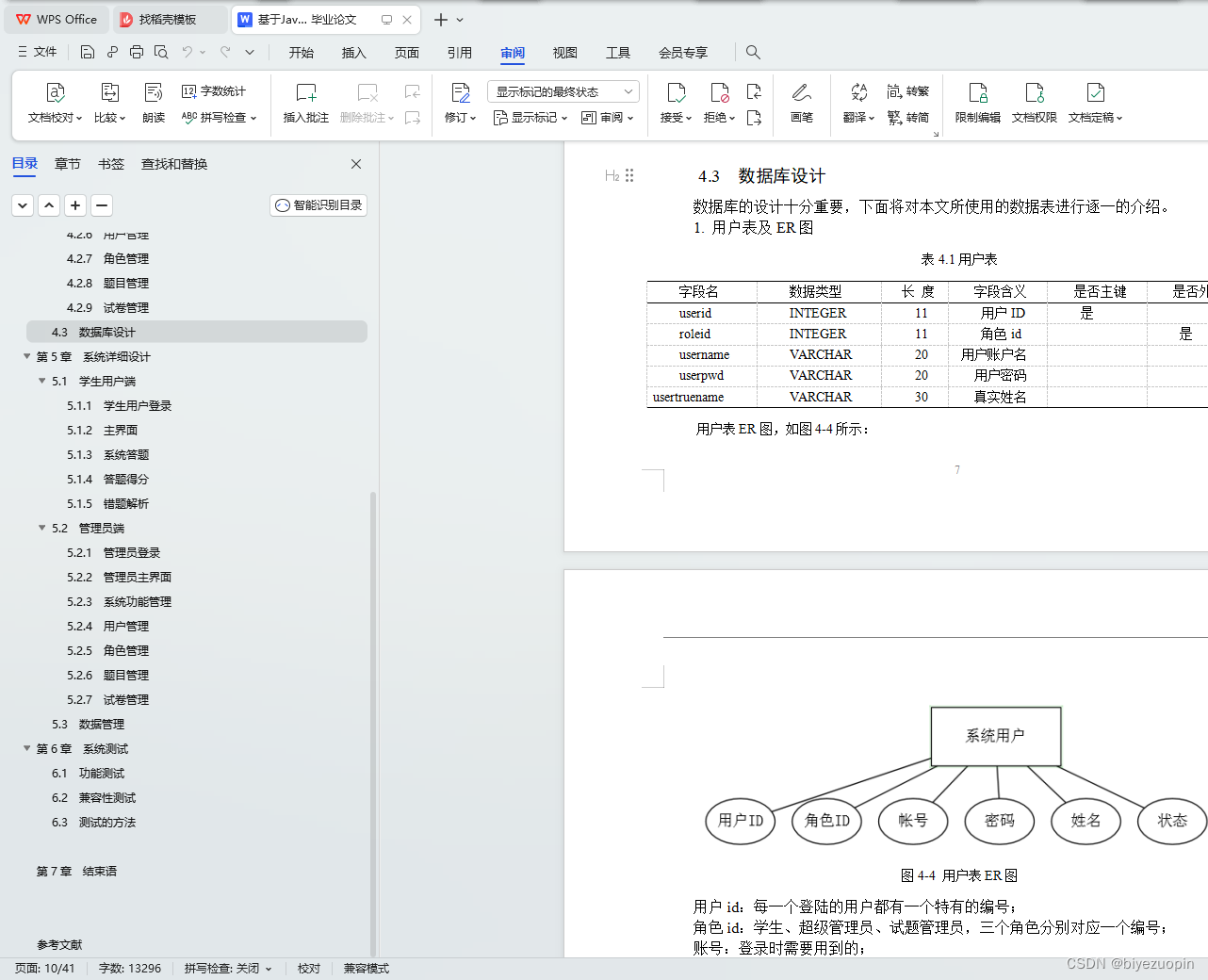Screen dimensions: 1208x980
Task: Click 转简 convert to simplified Chinese
Action: (908, 118)
